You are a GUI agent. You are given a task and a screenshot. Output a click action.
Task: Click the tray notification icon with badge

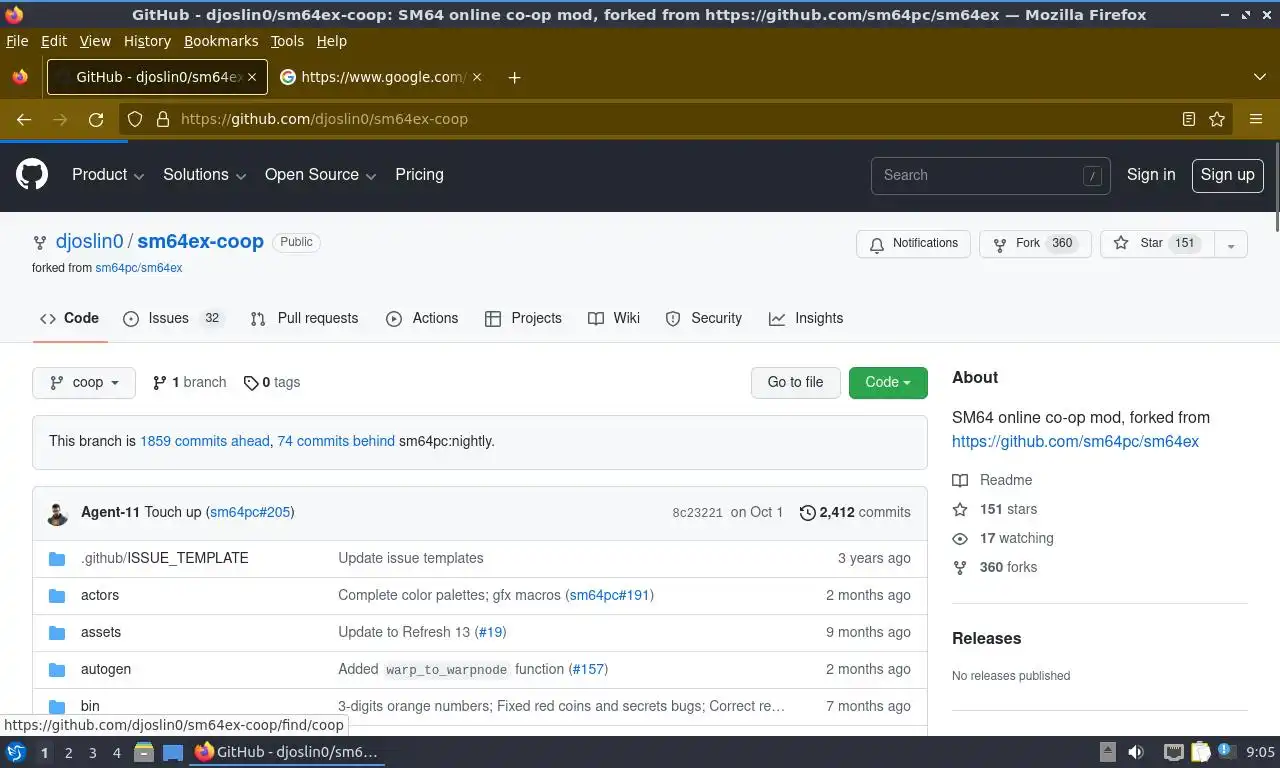1225,751
